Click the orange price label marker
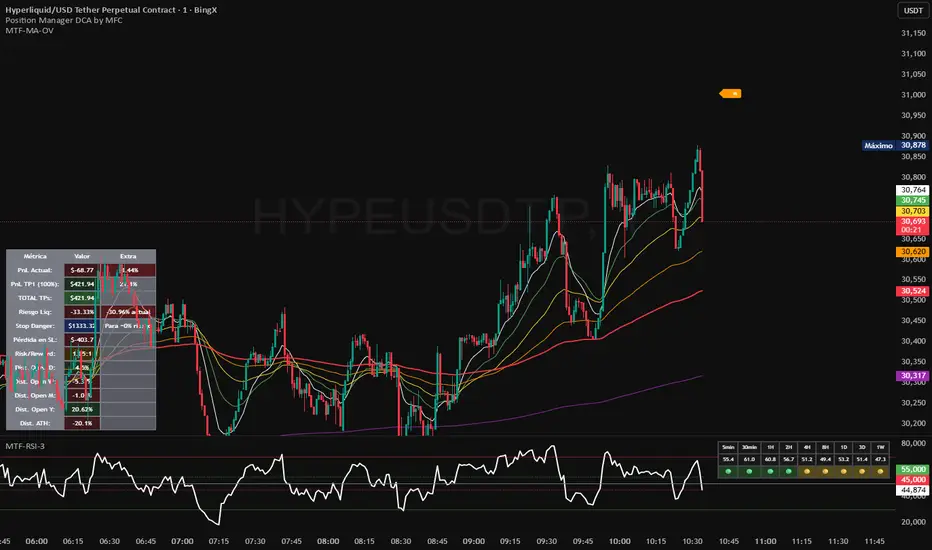Viewport: 932px width, 550px height. [x=731, y=94]
